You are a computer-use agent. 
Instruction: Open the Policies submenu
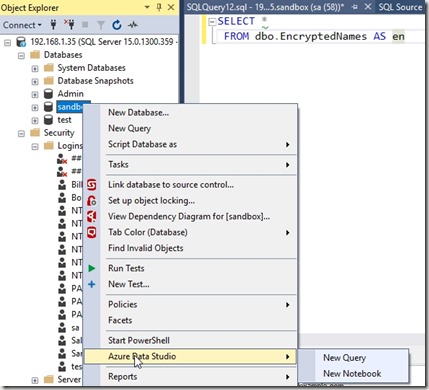coord(190,304)
